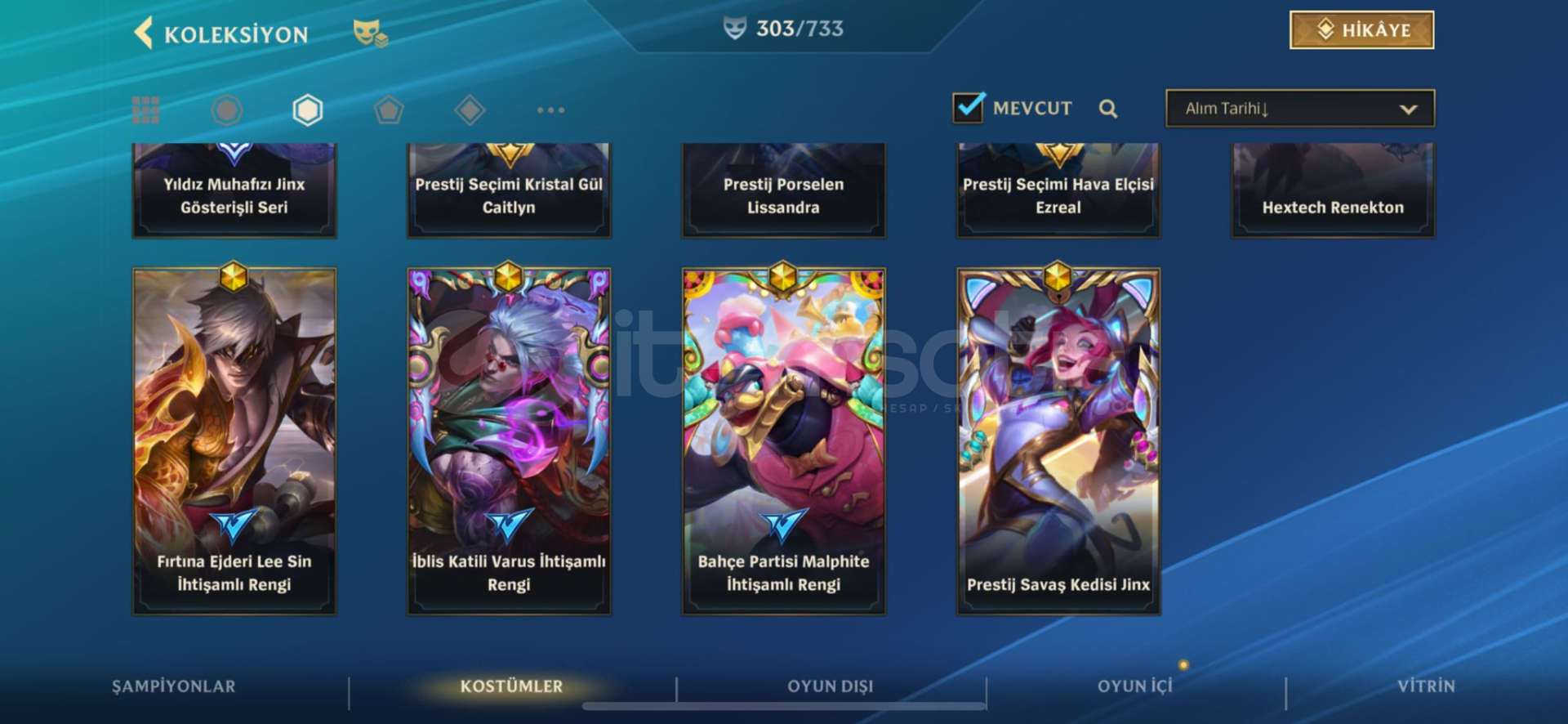Image resolution: width=1568 pixels, height=724 pixels.
Task: Select the pentagon rarity filter icon
Action: coord(389,110)
